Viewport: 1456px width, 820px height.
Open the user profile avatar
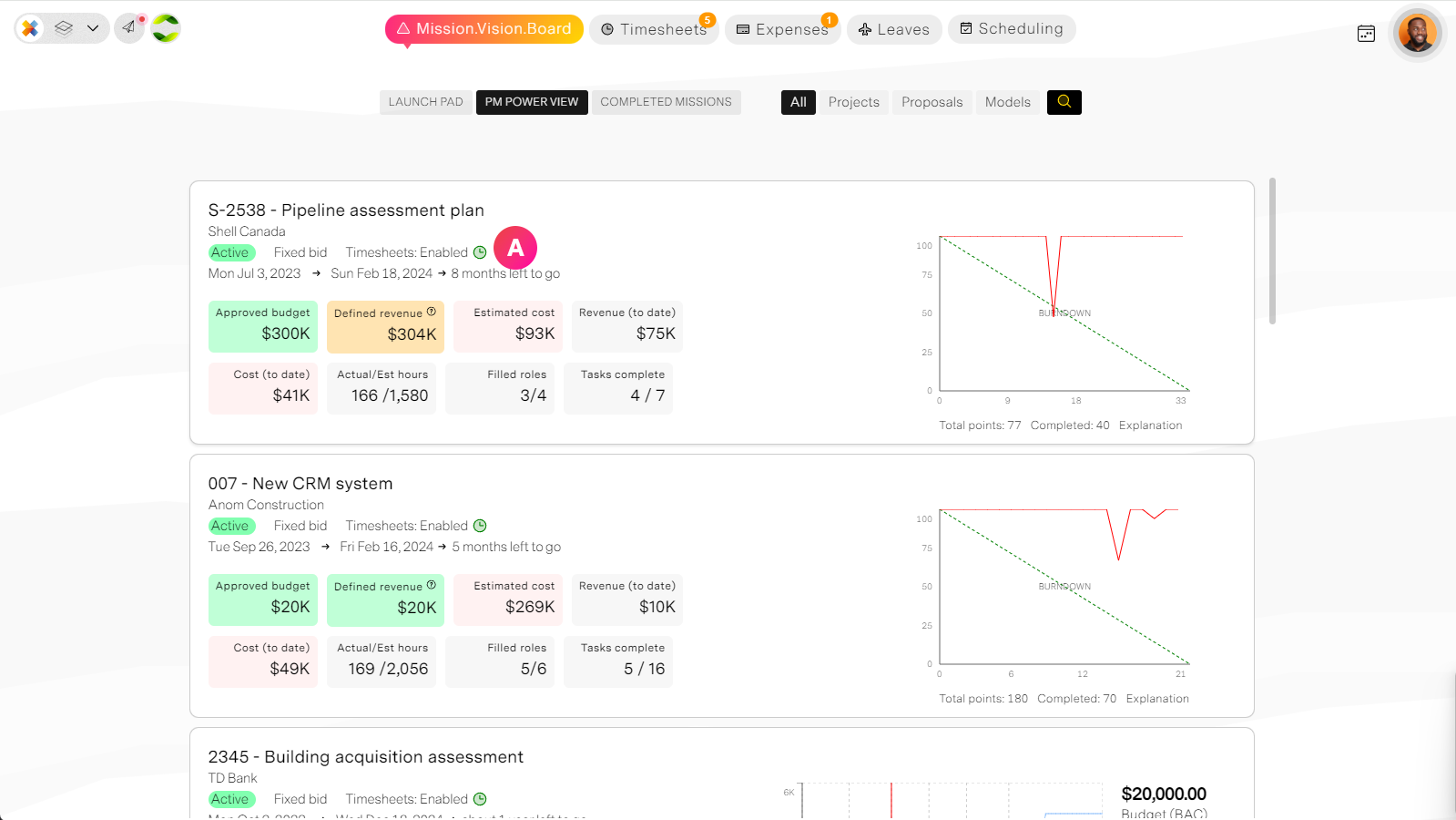[x=1417, y=34]
